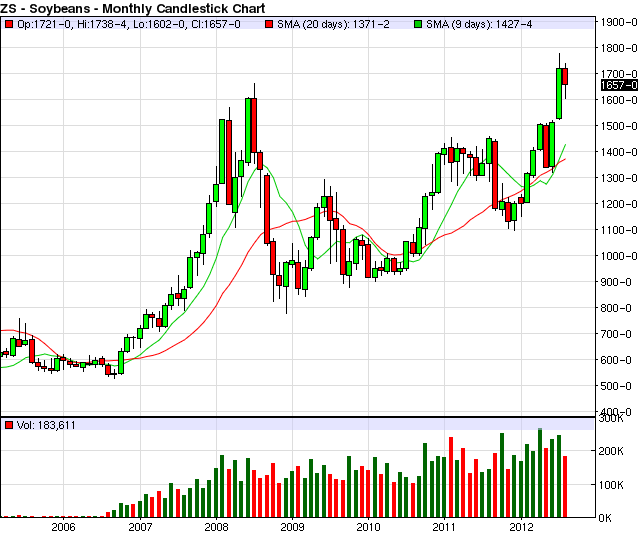Click the SMA (9 days): 1427-4 label
The height and width of the screenshot is (536, 640).
pos(480,24)
